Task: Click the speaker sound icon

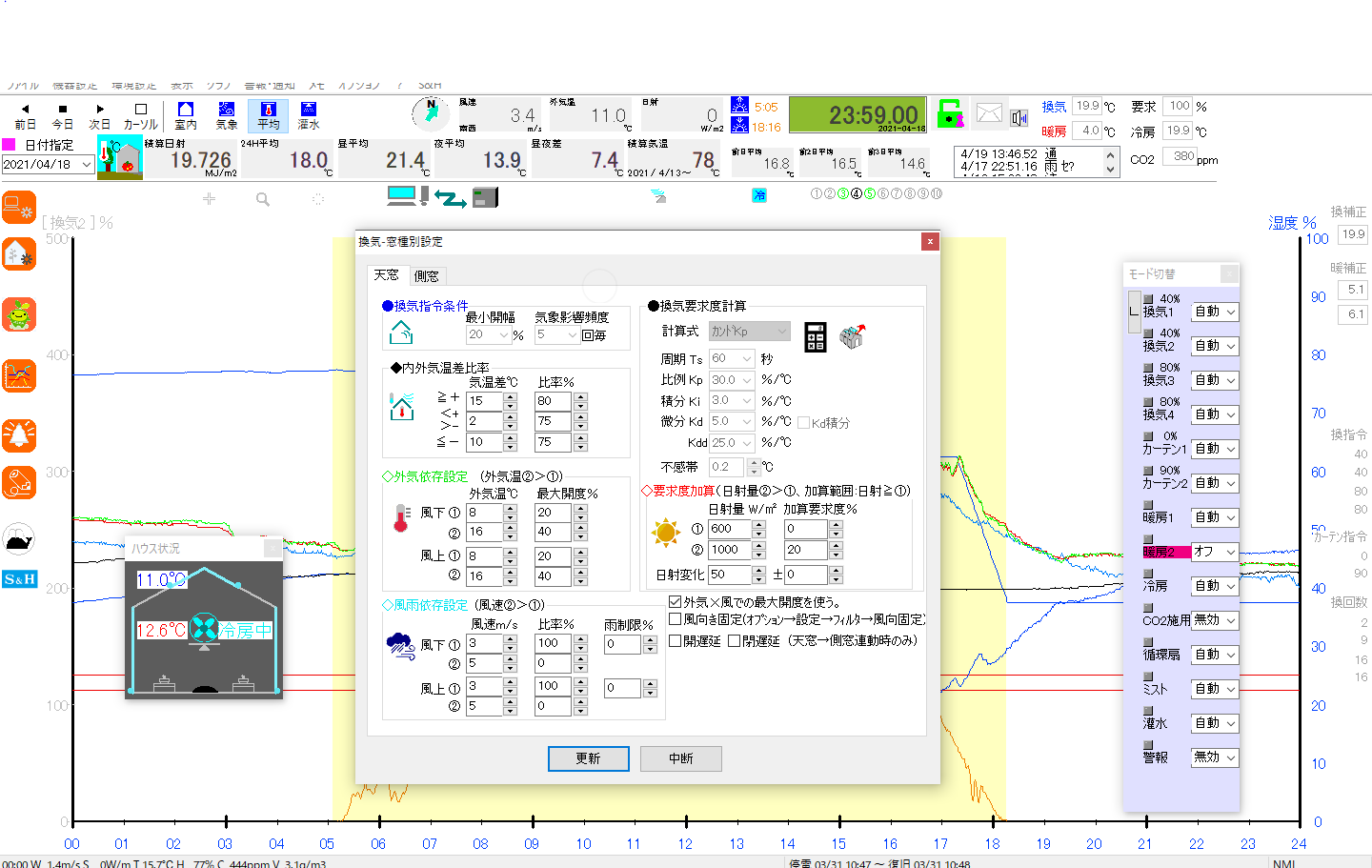Action: (1019, 117)
